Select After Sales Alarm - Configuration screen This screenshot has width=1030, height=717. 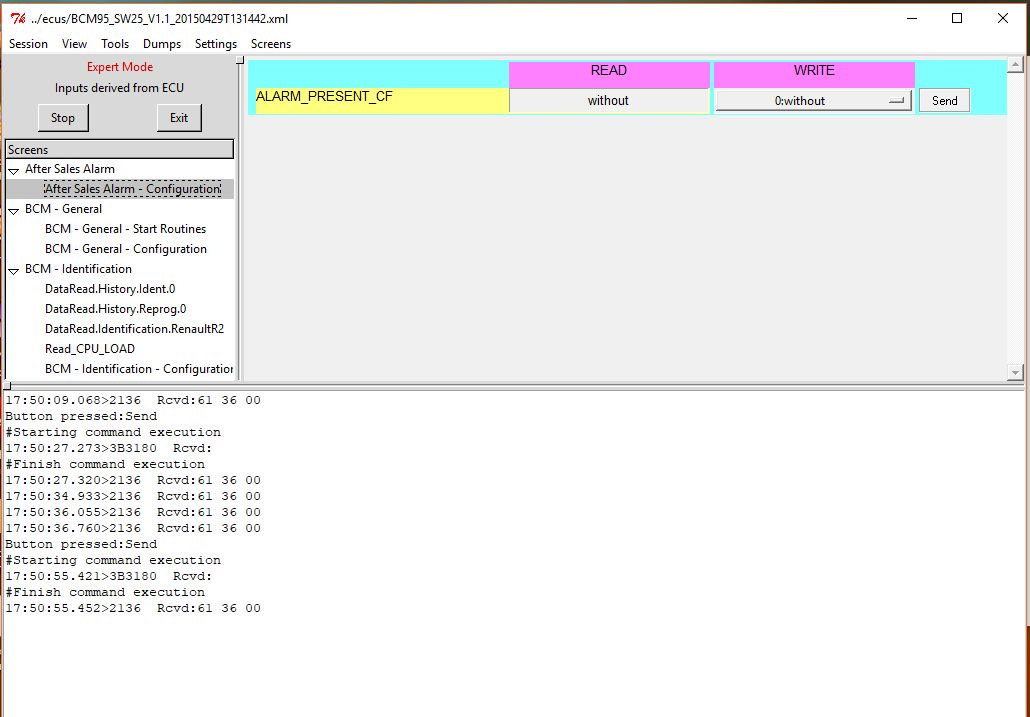(x=133, y=189)
